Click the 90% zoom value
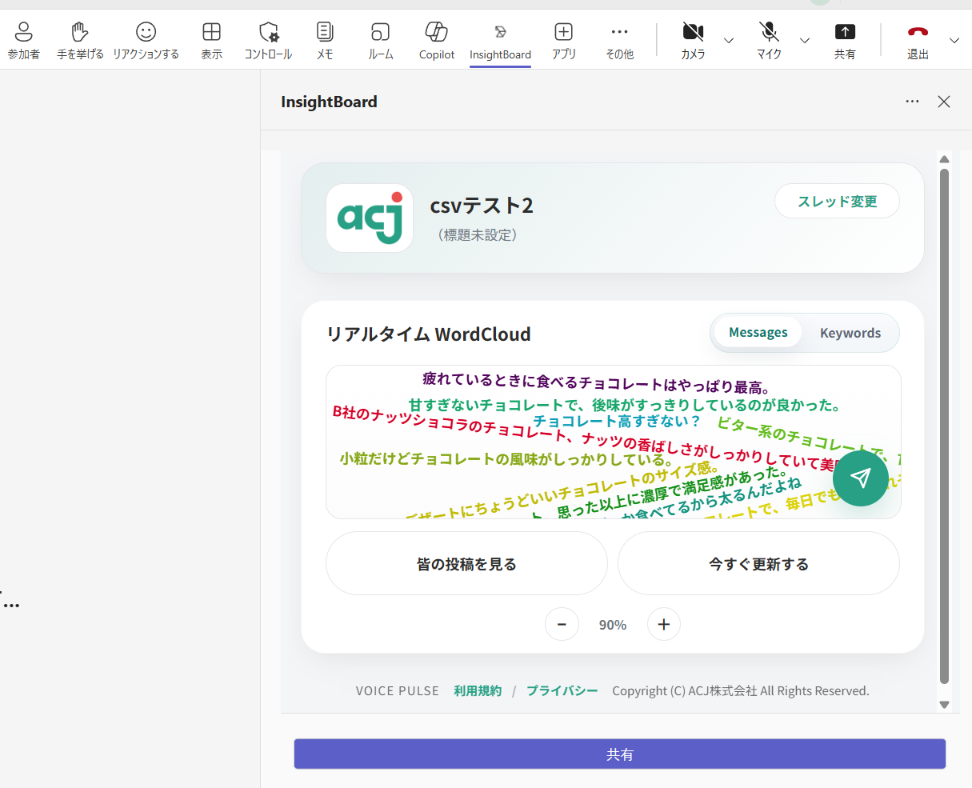The width and height of the screenshot is (972, 788). pyautogui.click(x=612, y=625)
